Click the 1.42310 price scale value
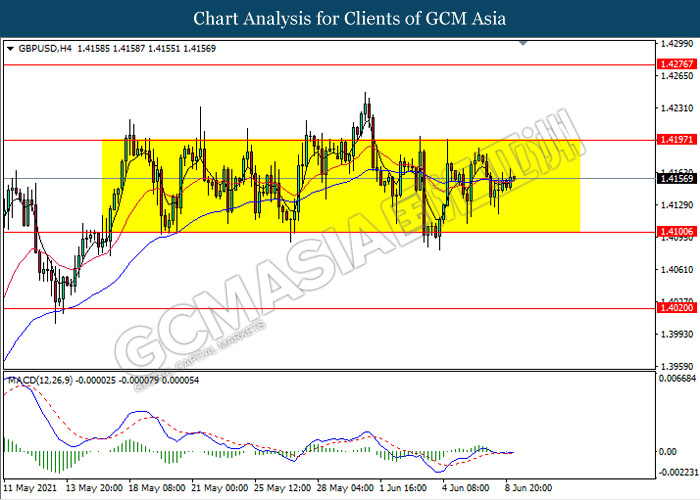700x500 pixels. (677, 108)
